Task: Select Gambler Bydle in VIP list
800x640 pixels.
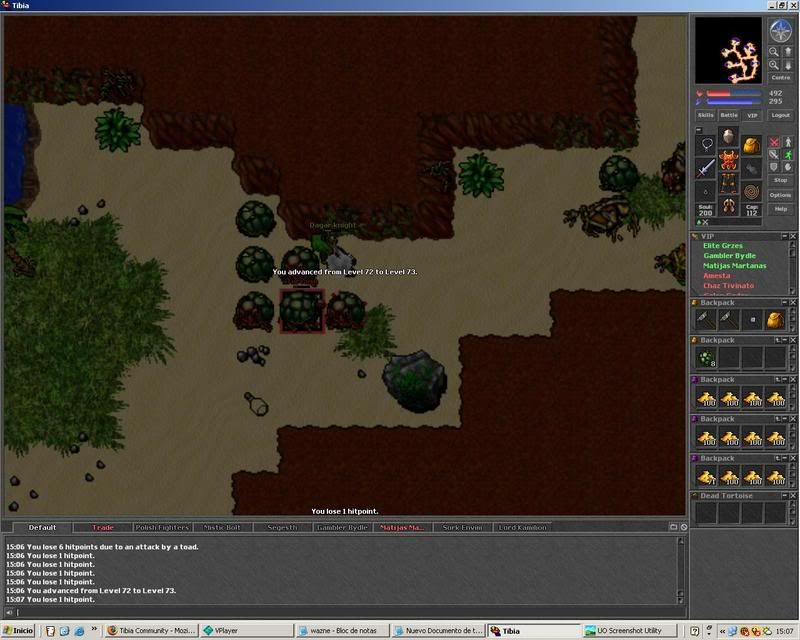Action: 730,256
